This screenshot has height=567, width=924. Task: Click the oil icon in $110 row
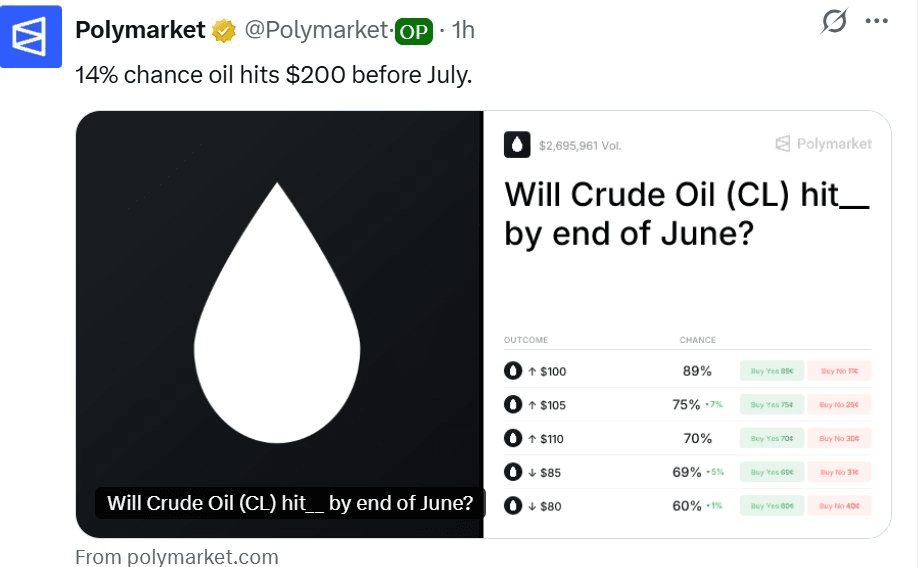point(513,438)
